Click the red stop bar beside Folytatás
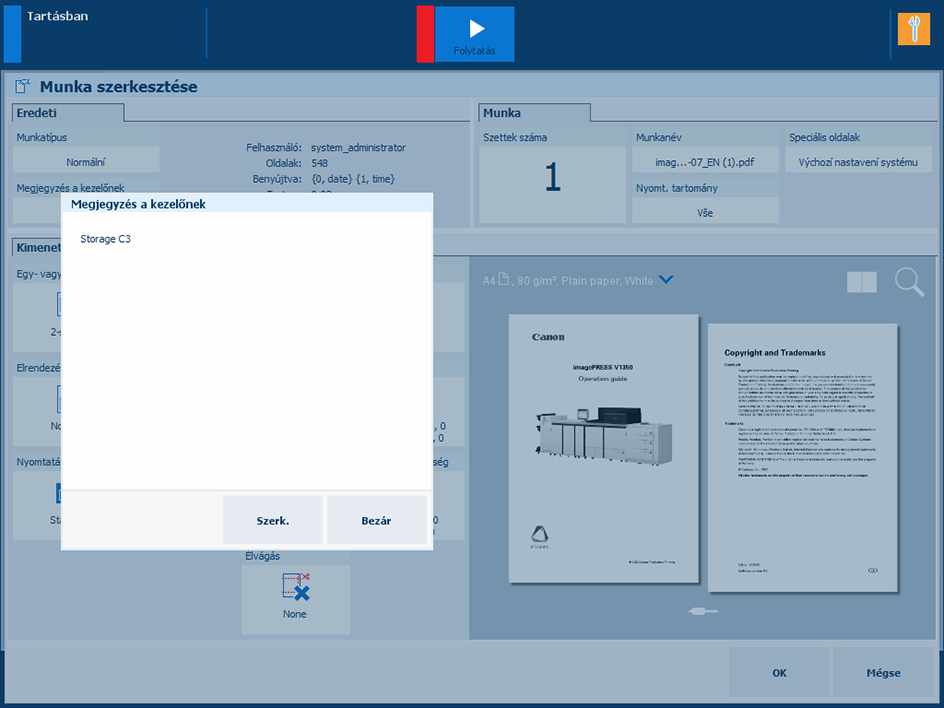This screenshot has width=944, height=708. point(425,34)
